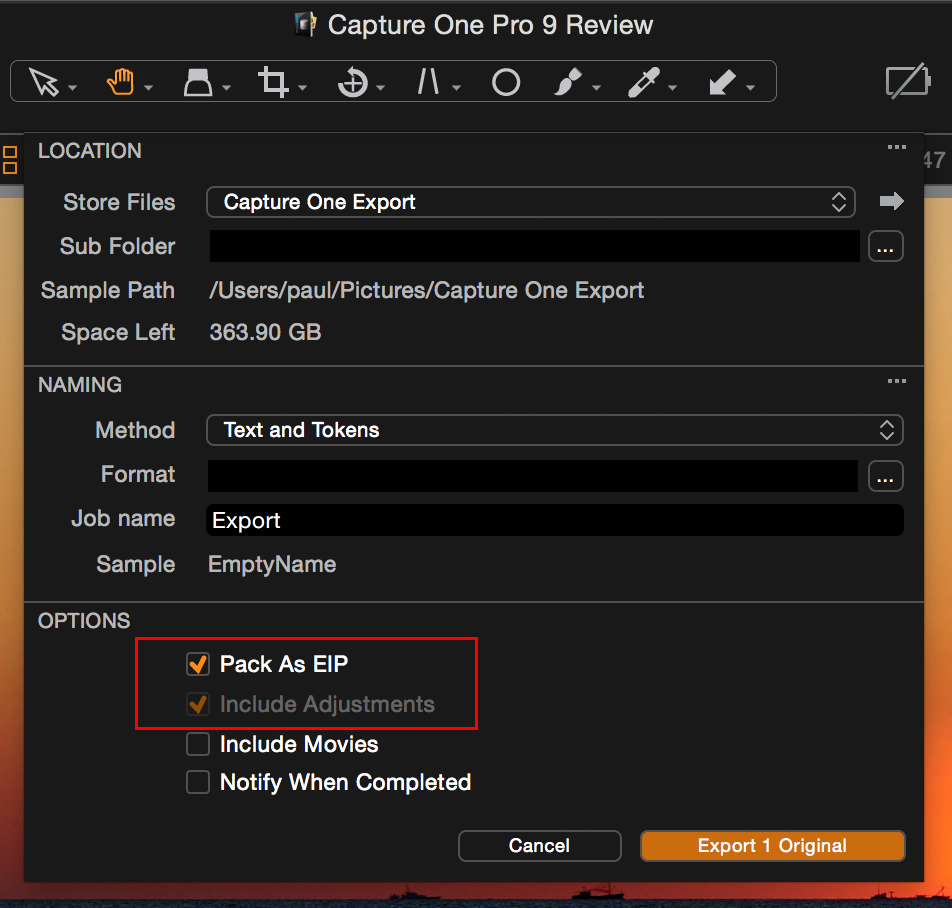This screenshot has height=908, width=952.
Task: Click the Capture One Pro 9 Review title
Action: 490,25
